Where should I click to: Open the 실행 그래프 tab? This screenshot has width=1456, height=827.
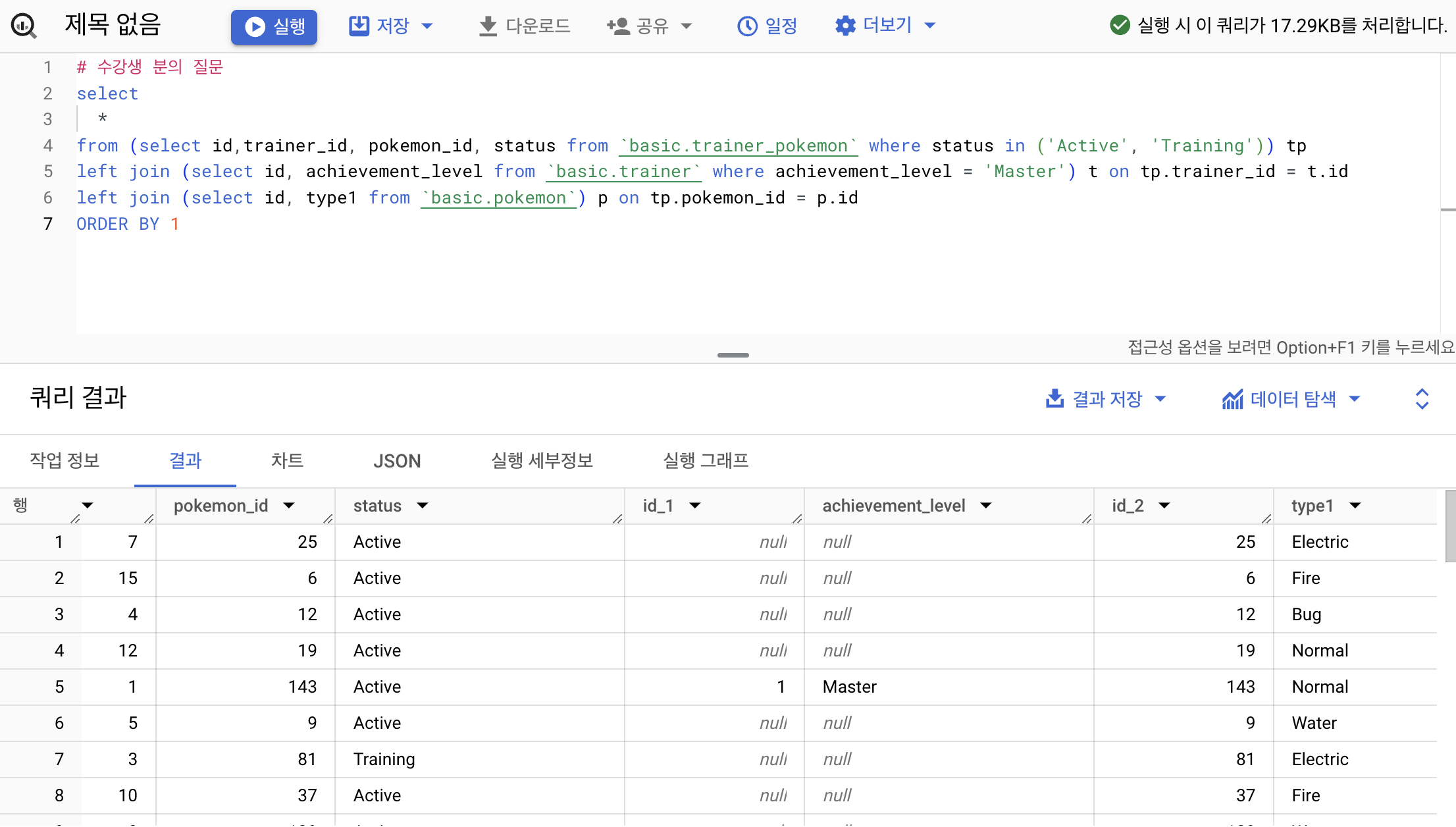click(706, 460)
